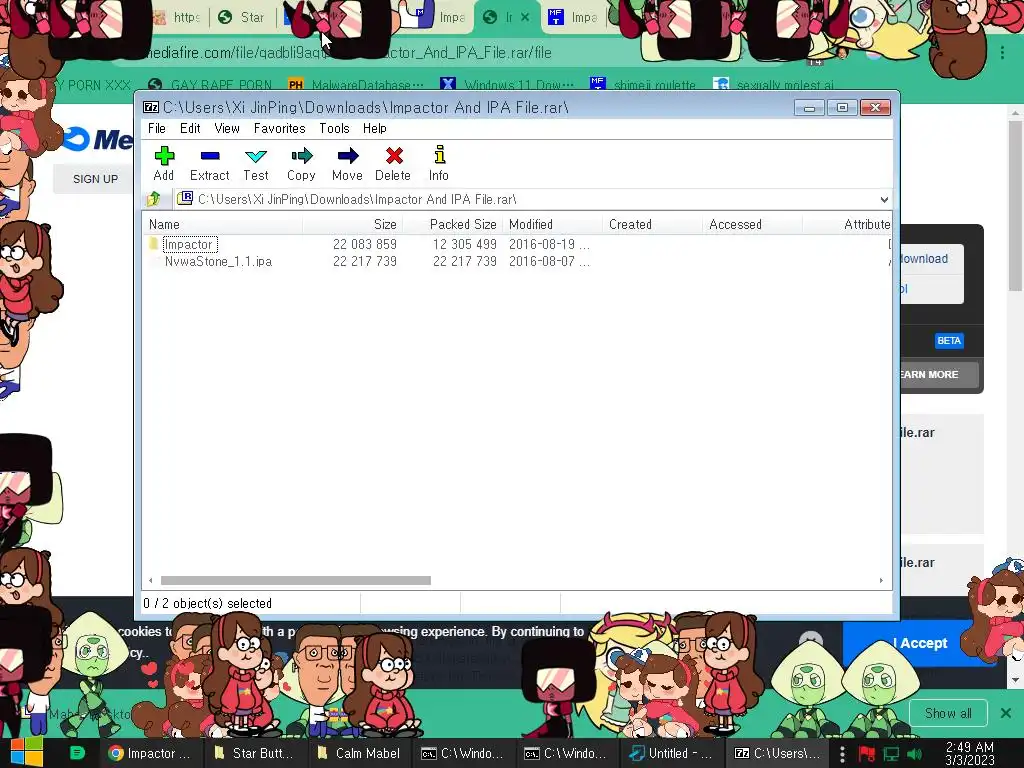The height and width of the screenshot is (768, 1024).
Task: Open the Favorites menu
Action: coord(280,129)
